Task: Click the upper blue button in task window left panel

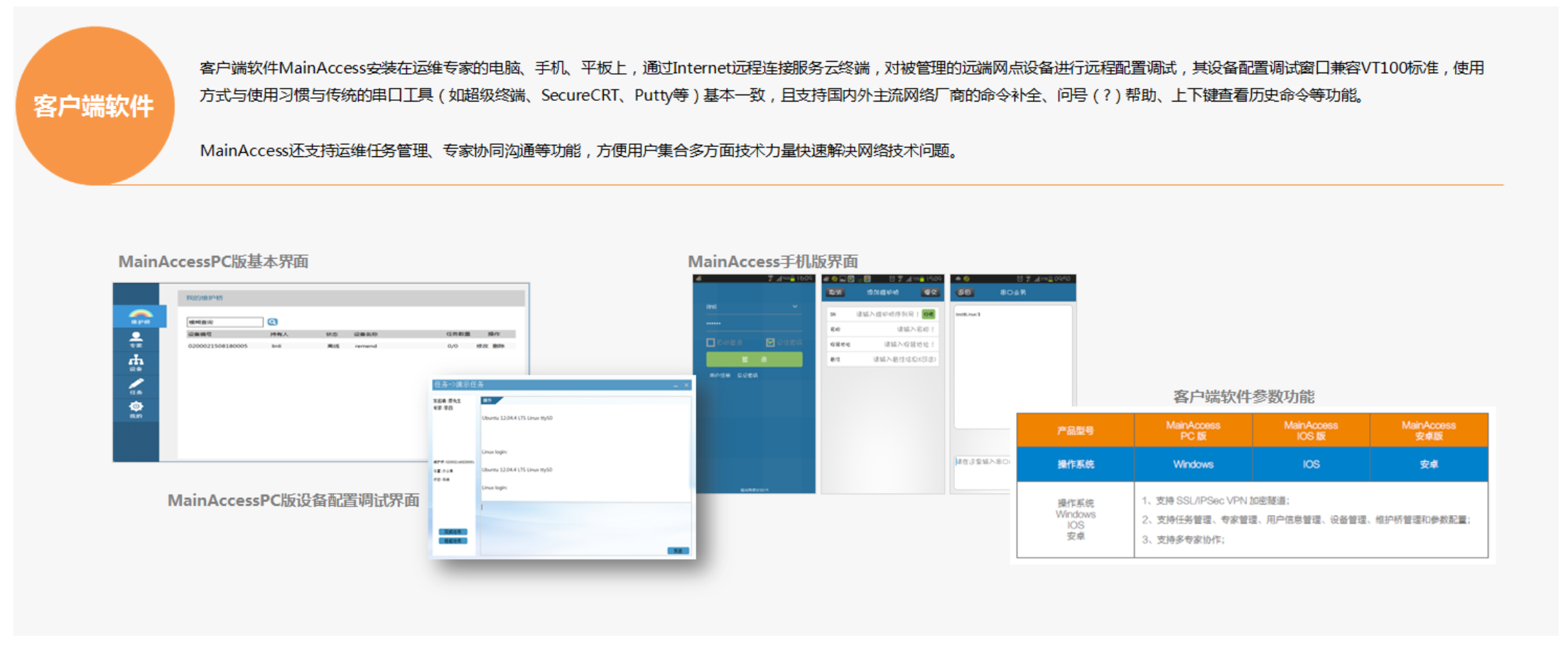Action: point(453,531)
